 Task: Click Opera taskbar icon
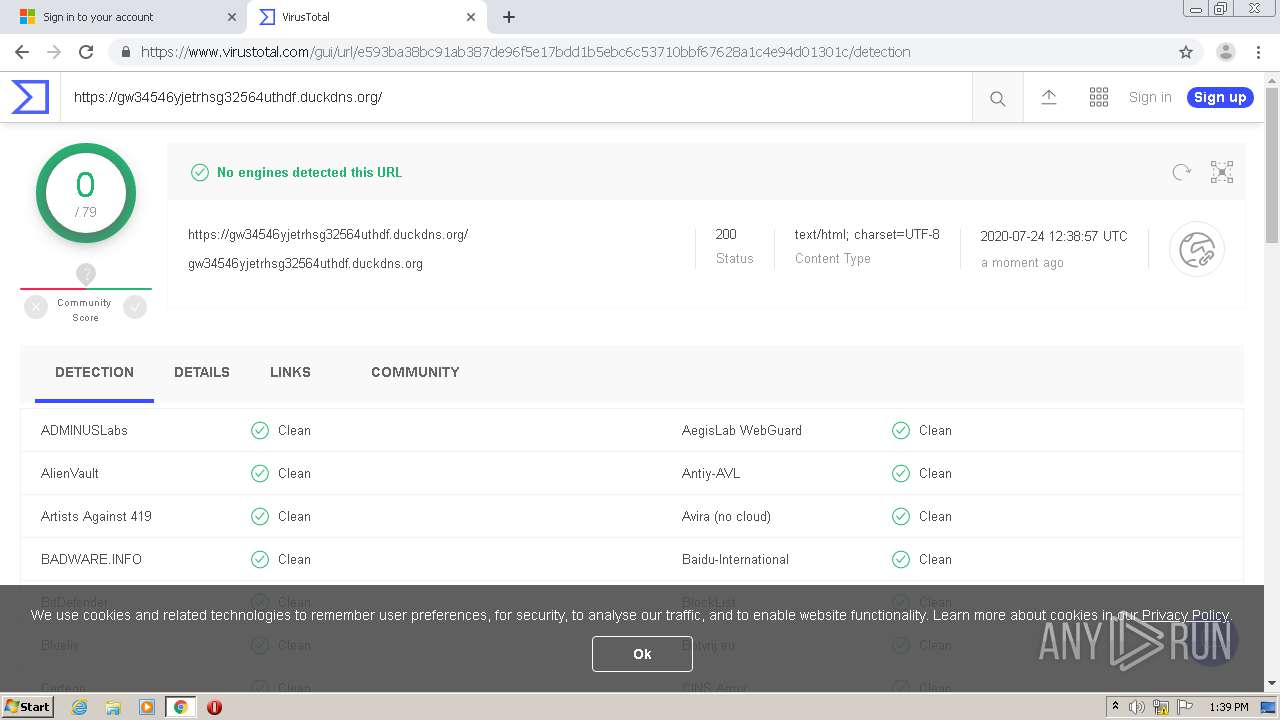214,707
